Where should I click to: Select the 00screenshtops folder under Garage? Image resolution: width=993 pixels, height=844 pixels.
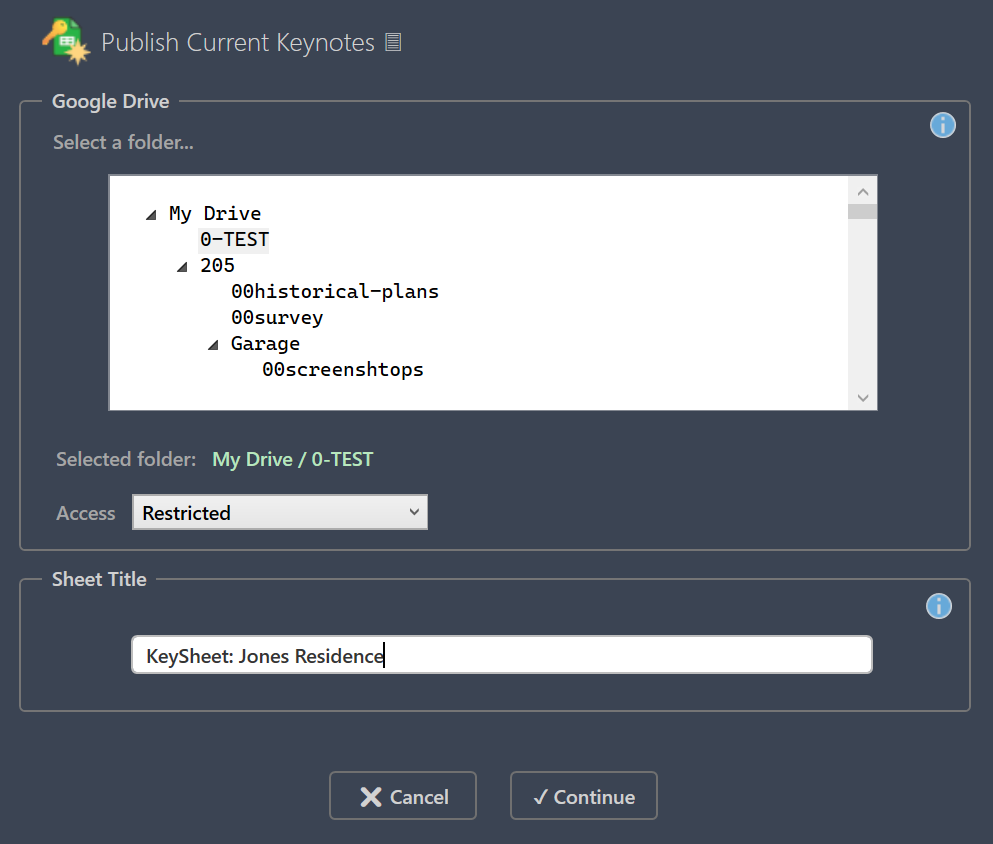tap(343, 369)
